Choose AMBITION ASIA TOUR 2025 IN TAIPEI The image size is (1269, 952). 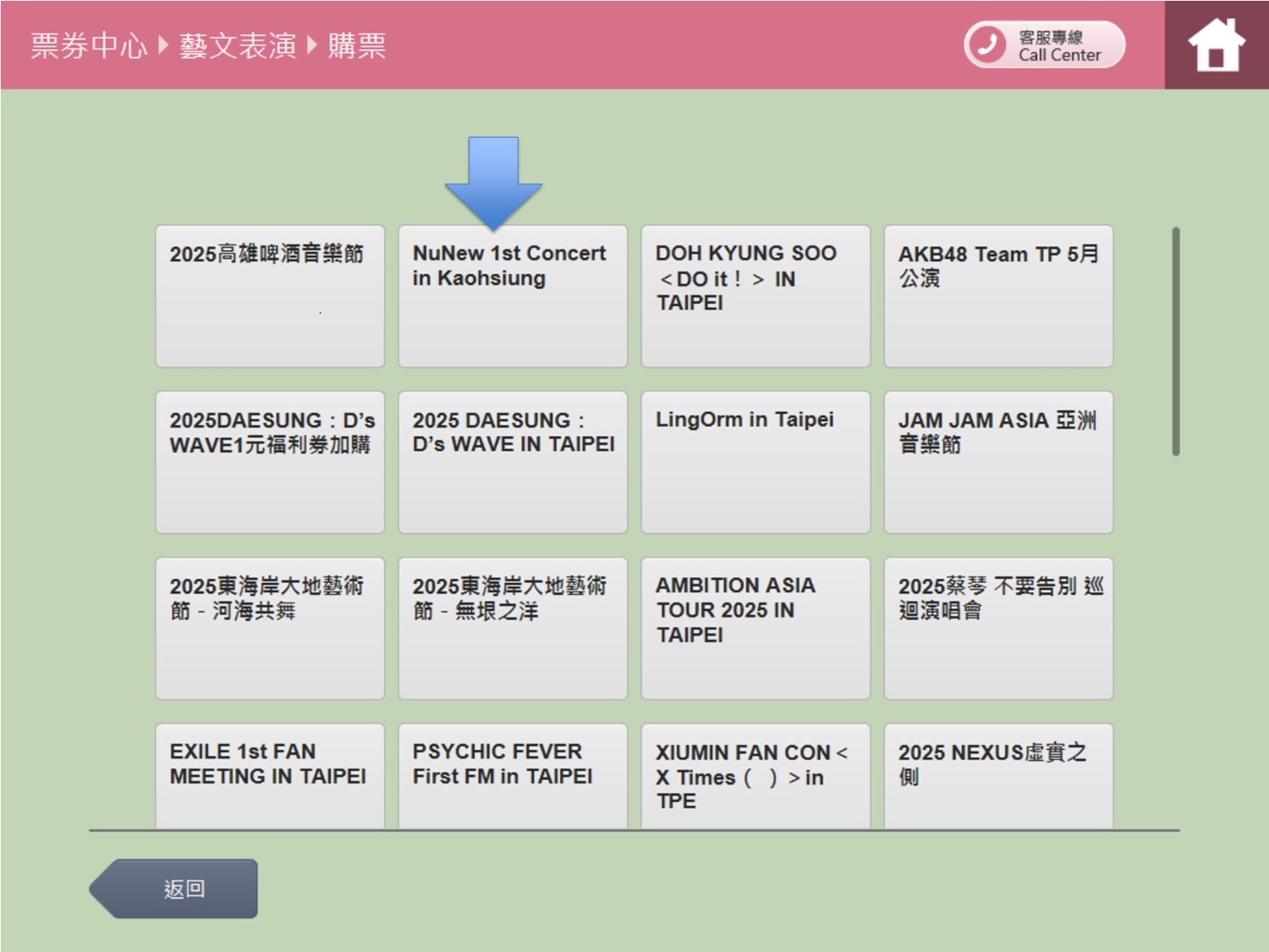coord(755,628)
